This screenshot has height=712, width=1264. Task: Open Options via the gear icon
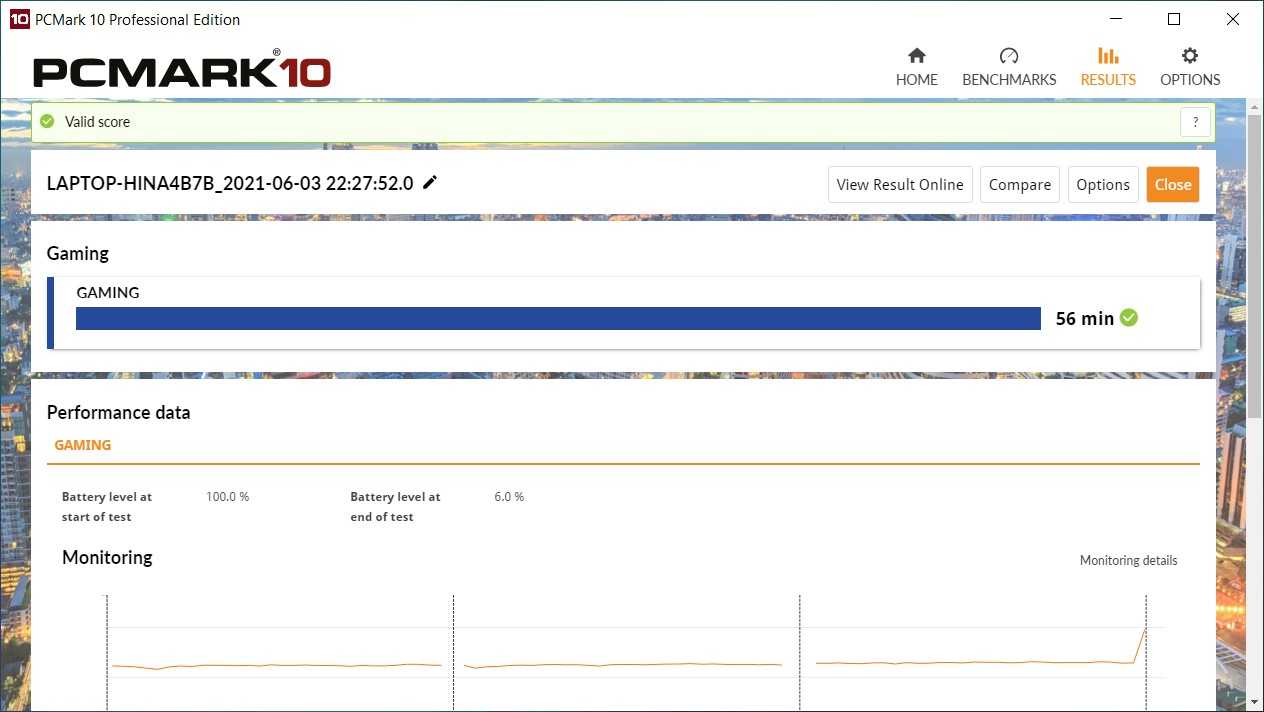(1189, 56)
